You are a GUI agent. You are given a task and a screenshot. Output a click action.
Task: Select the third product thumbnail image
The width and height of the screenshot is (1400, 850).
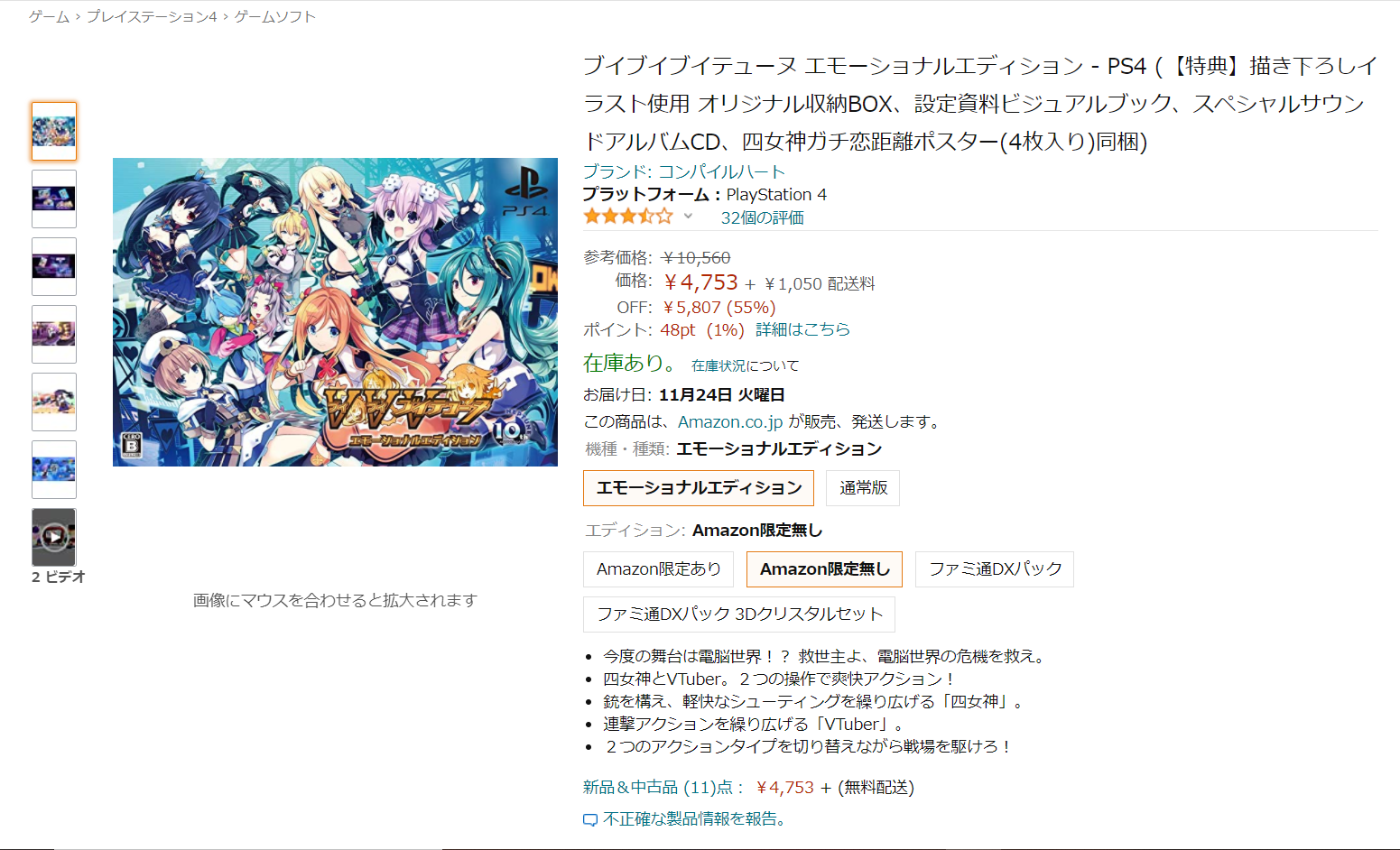click(54, 266)
